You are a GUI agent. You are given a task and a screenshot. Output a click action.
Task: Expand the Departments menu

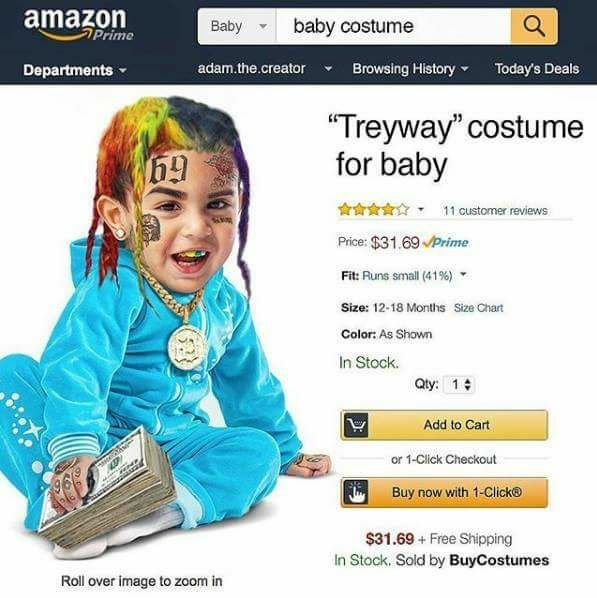(x=74, y=70)
